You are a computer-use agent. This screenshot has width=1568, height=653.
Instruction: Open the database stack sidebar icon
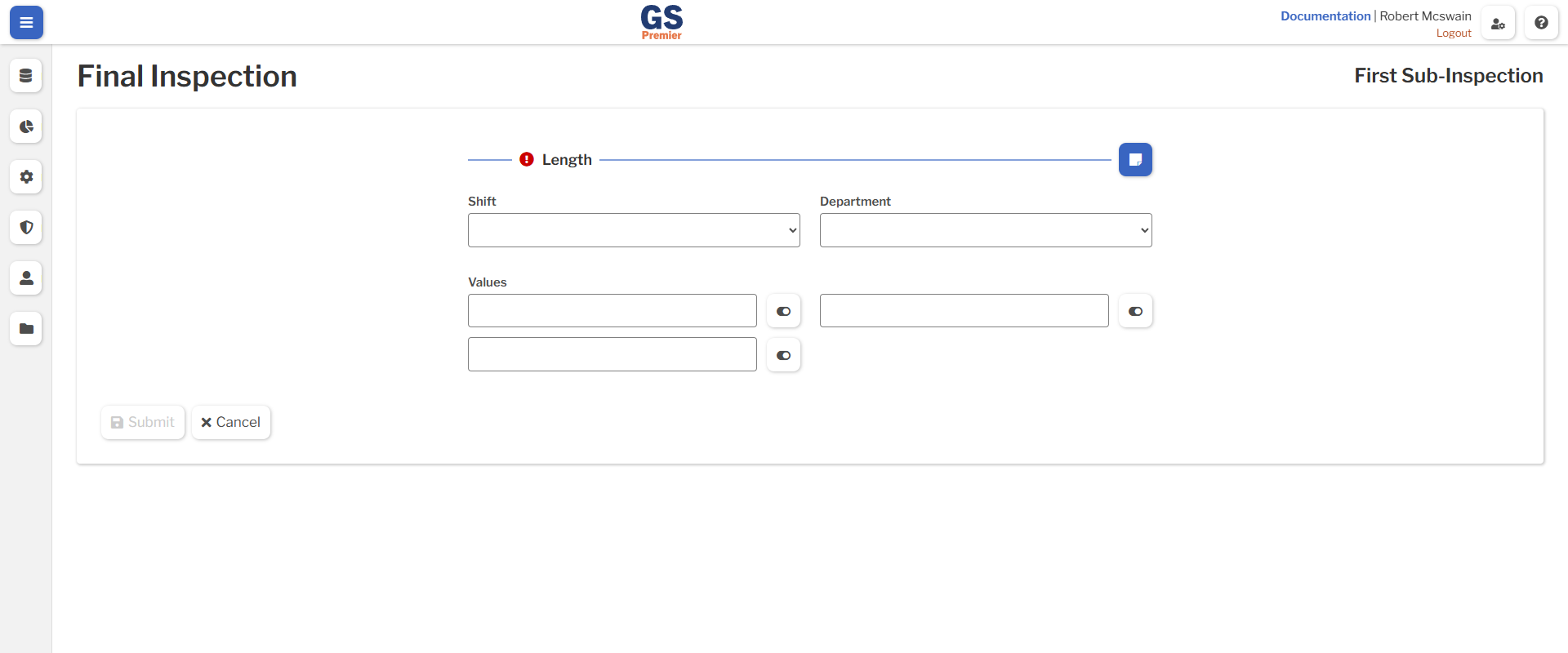[x=26, y=76]
